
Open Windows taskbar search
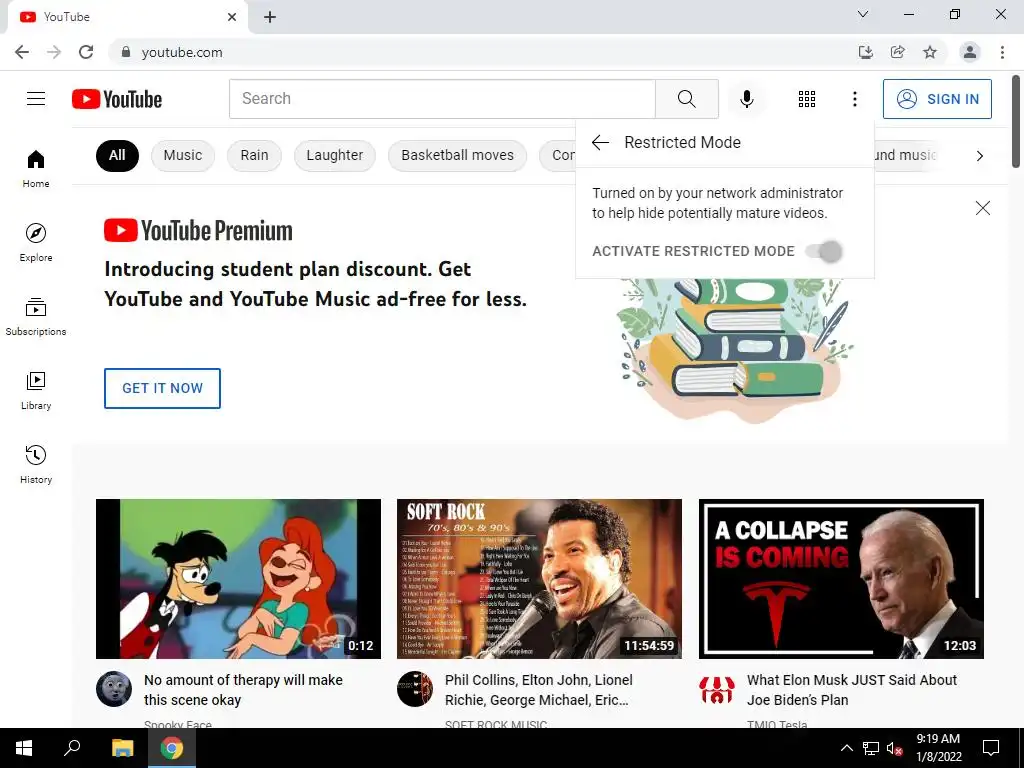point(72,748)
